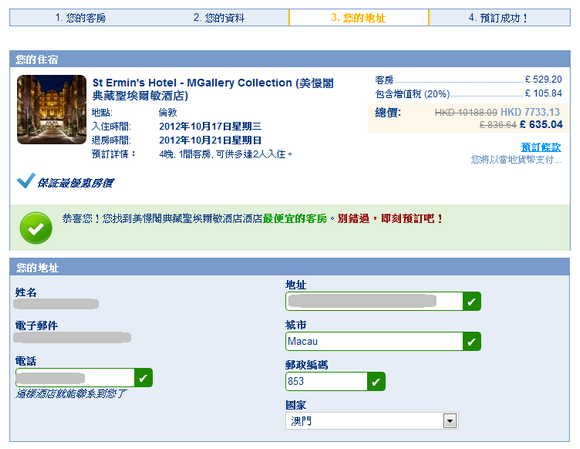Select step 4 預訂成功 tab
Screen dimensions: 580x449
coord(499,18)
